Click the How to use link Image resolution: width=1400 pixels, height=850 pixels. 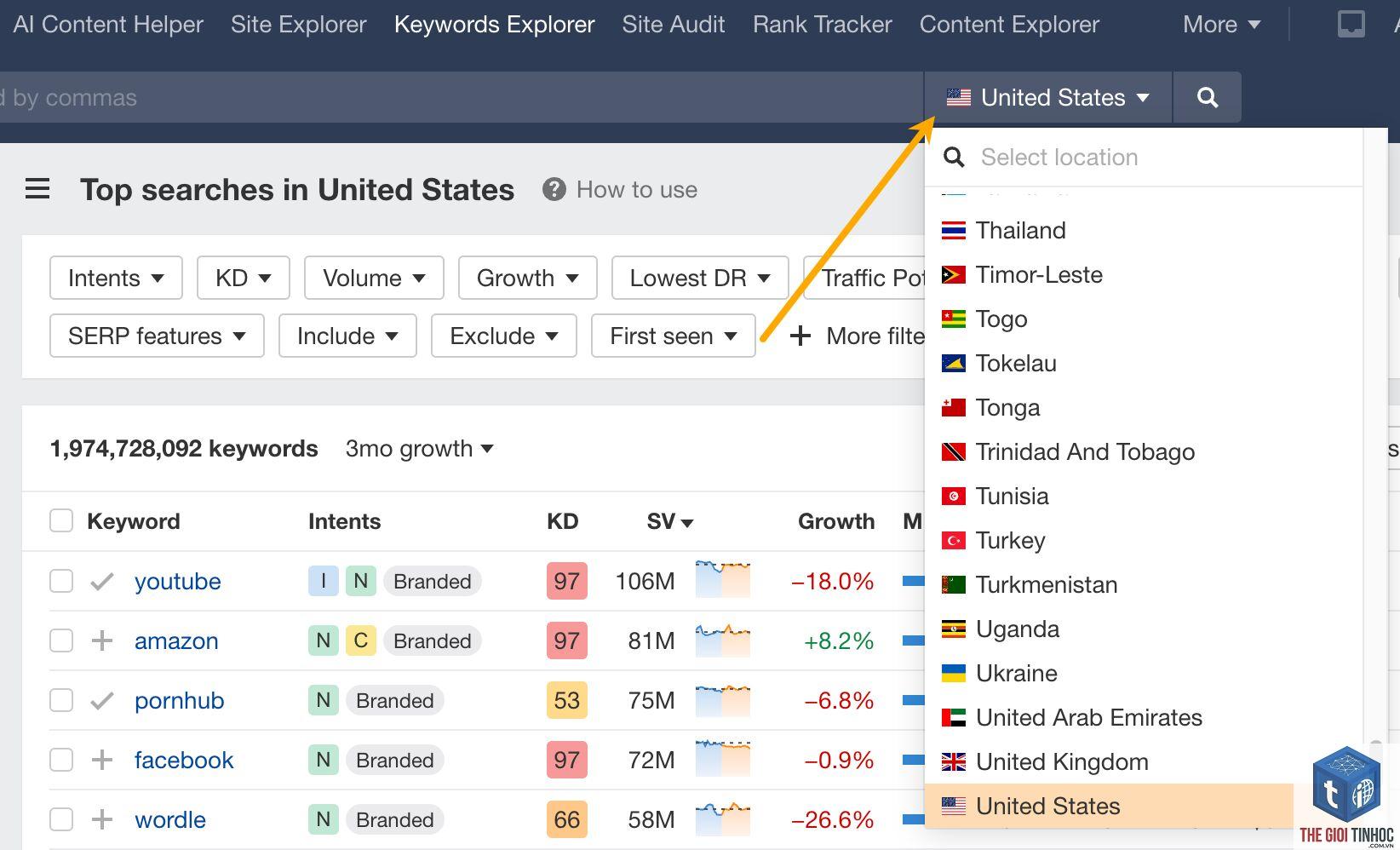click(637, 189)
